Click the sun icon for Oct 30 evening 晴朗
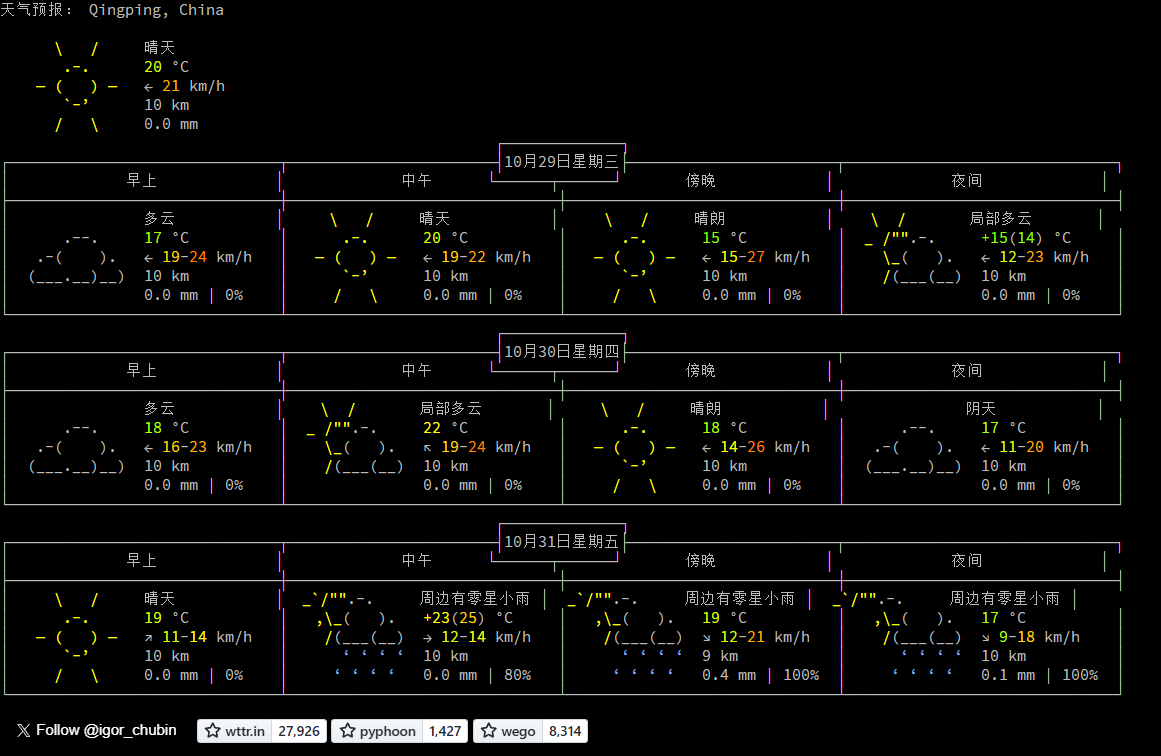Viewport: 1161px width, 756px height. 635,447
